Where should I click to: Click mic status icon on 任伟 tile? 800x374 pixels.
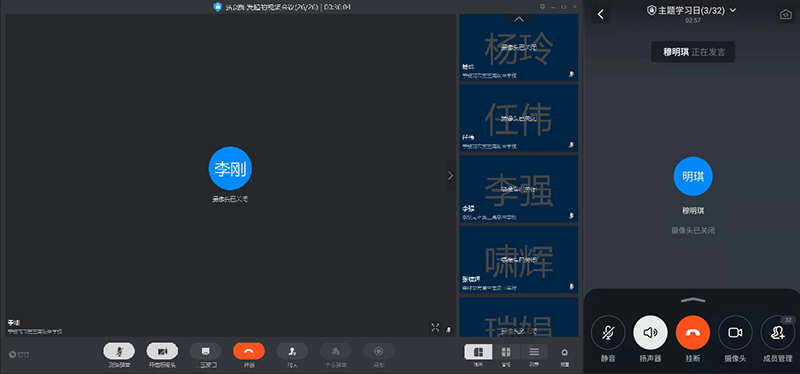[571, 145]
